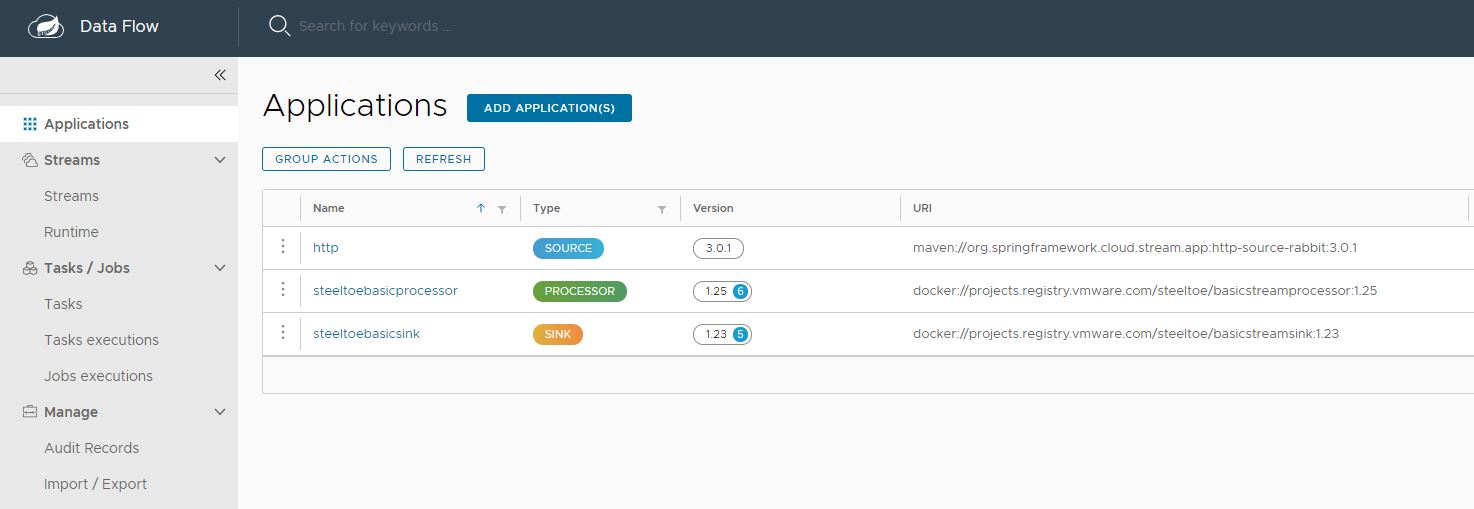
Task: Open Audit Records from the sidebar
Action: point(91,448)
